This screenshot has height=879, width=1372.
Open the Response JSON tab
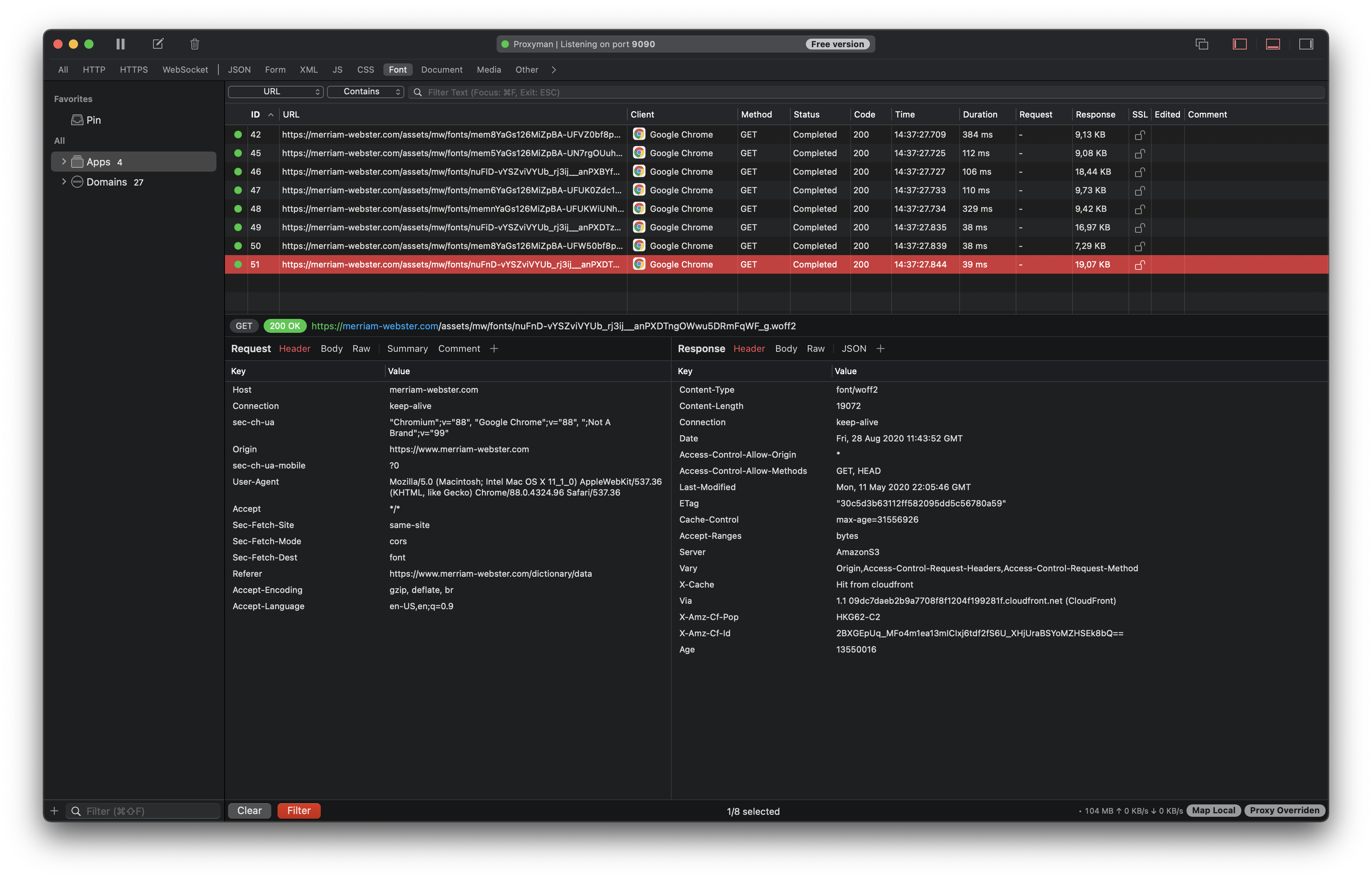tap(854, 348)
